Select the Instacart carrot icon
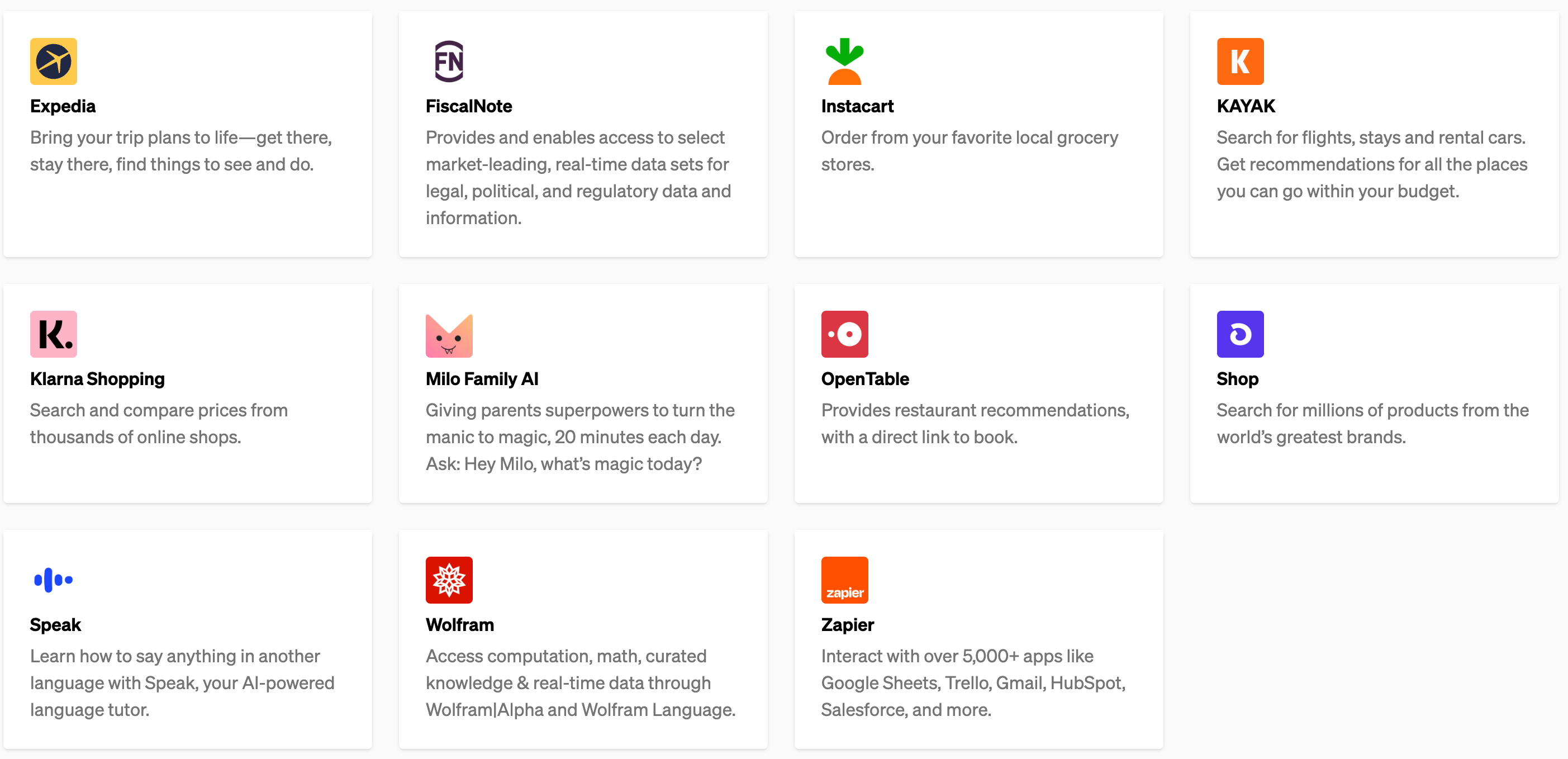Viewport: 1568px width, 759px height. point(844,61)
